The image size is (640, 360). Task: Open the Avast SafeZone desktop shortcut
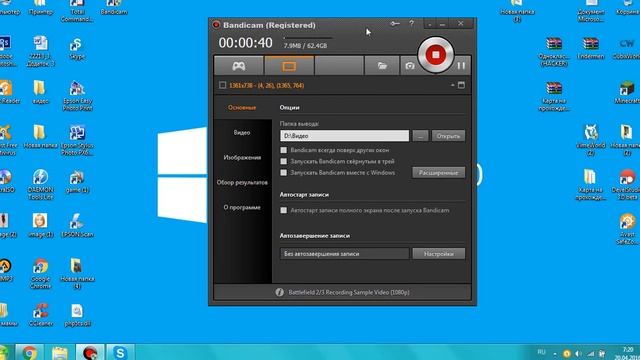coord(627,229)
